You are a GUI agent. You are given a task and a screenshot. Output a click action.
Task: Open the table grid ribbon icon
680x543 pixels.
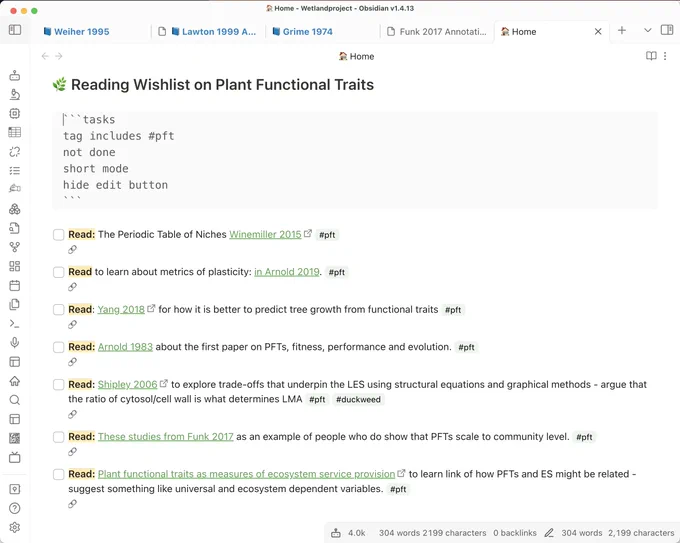(x=15, y=132)
